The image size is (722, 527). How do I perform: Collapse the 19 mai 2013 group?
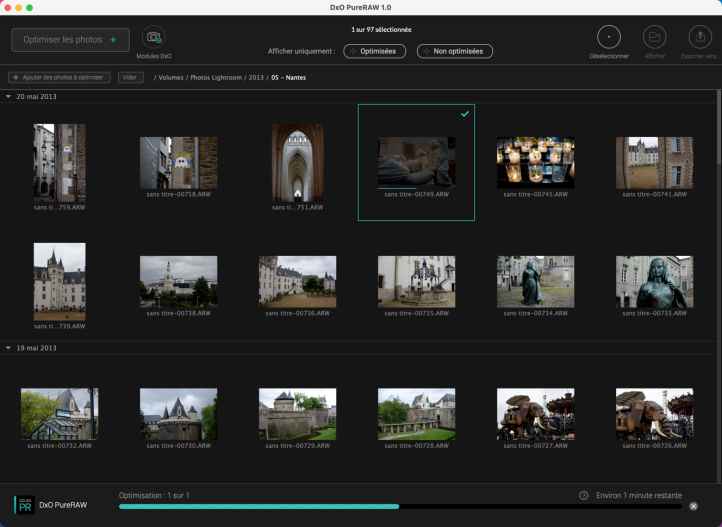click(9, 348)
